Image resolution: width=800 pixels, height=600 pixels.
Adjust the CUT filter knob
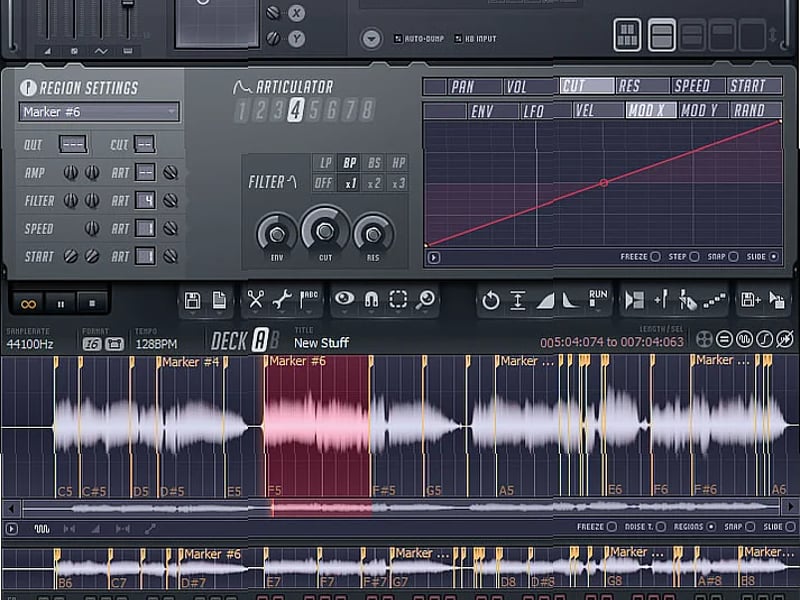[x=325, y=232]
